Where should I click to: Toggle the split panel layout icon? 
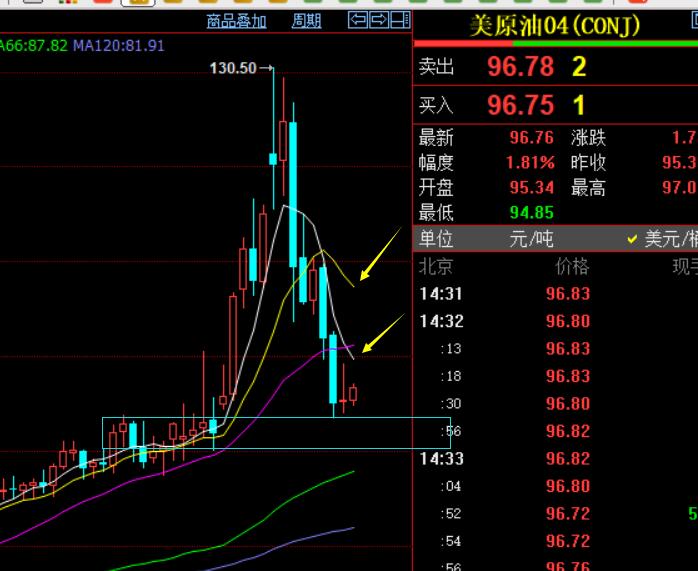(x=400, y=20)
